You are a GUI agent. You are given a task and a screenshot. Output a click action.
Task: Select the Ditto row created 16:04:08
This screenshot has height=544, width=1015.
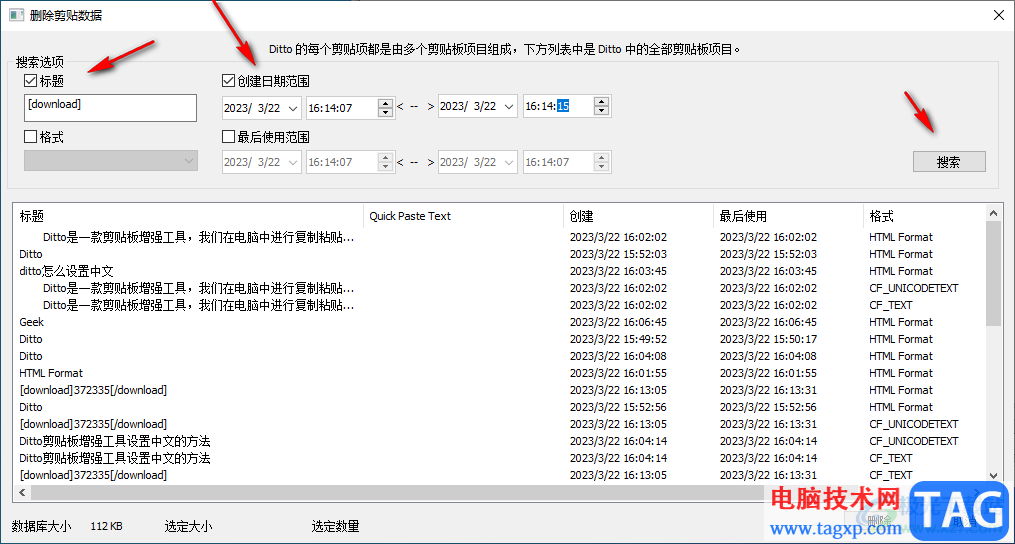(x=499, y=356)
